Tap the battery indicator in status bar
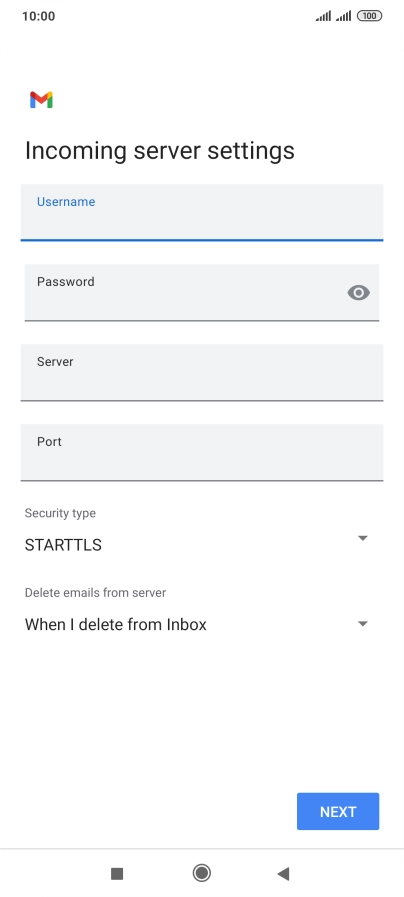The image size is (404, 897). 369,16
